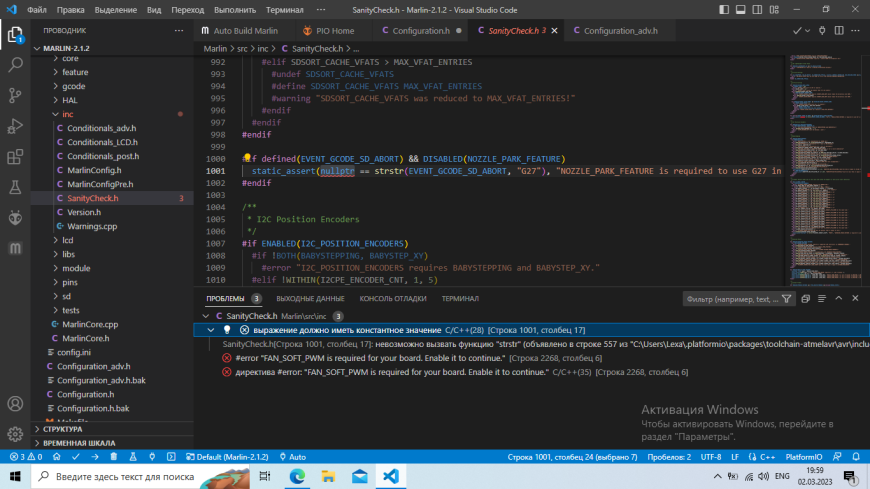This screenshot has width=870, height=489.
Task: Click the lightbulb quick-fix icon at line 1000
Action: click(x=245, y=159)
